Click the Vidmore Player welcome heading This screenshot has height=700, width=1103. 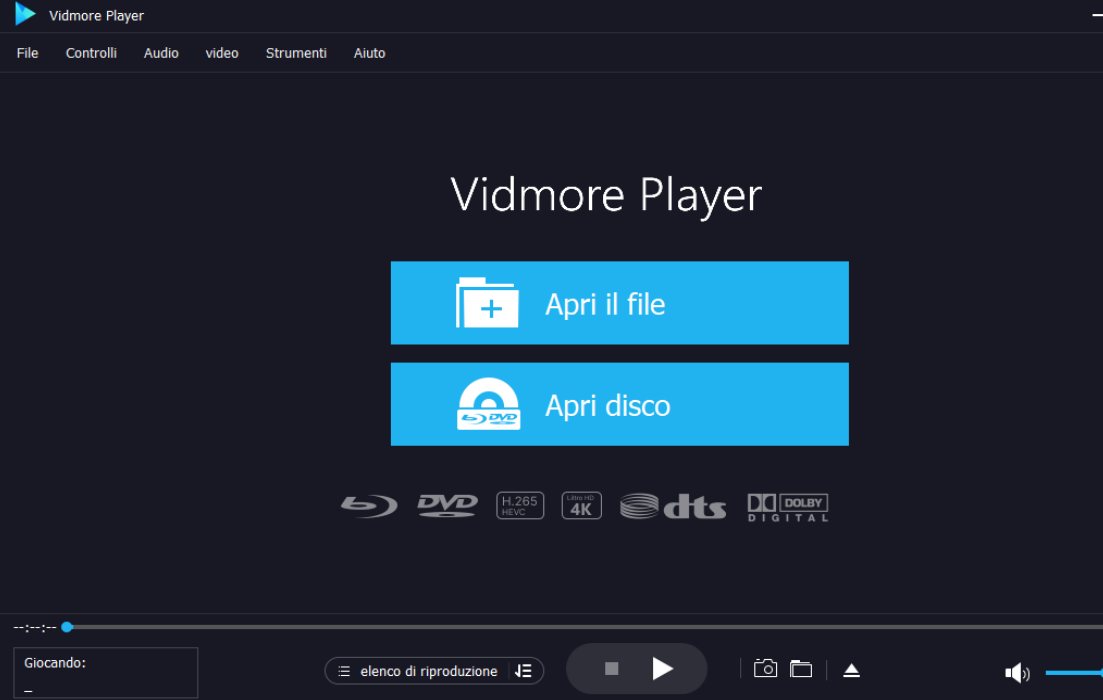(606, 195)
